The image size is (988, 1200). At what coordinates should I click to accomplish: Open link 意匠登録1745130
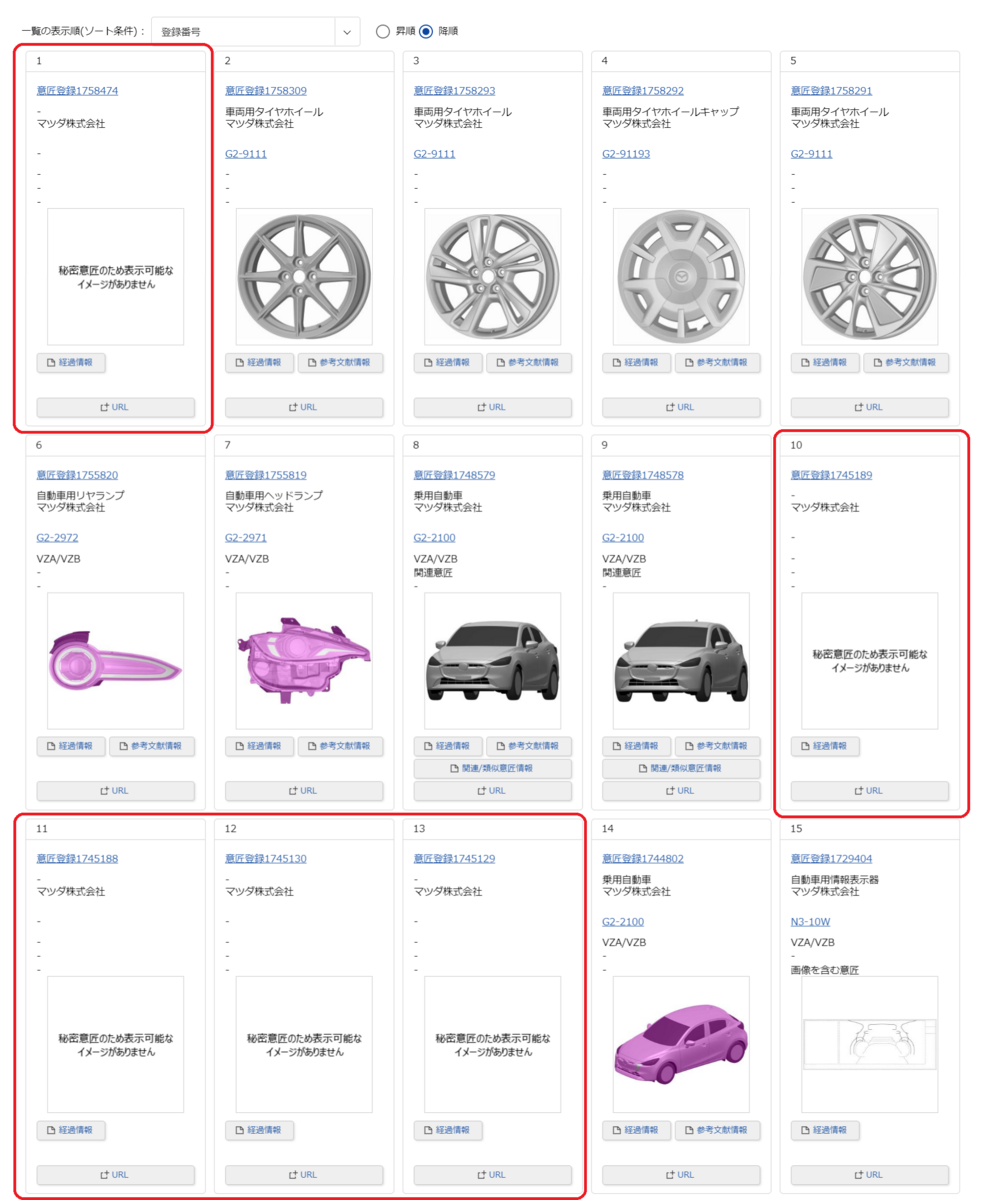pyautogui.click(x=266, y=859)
